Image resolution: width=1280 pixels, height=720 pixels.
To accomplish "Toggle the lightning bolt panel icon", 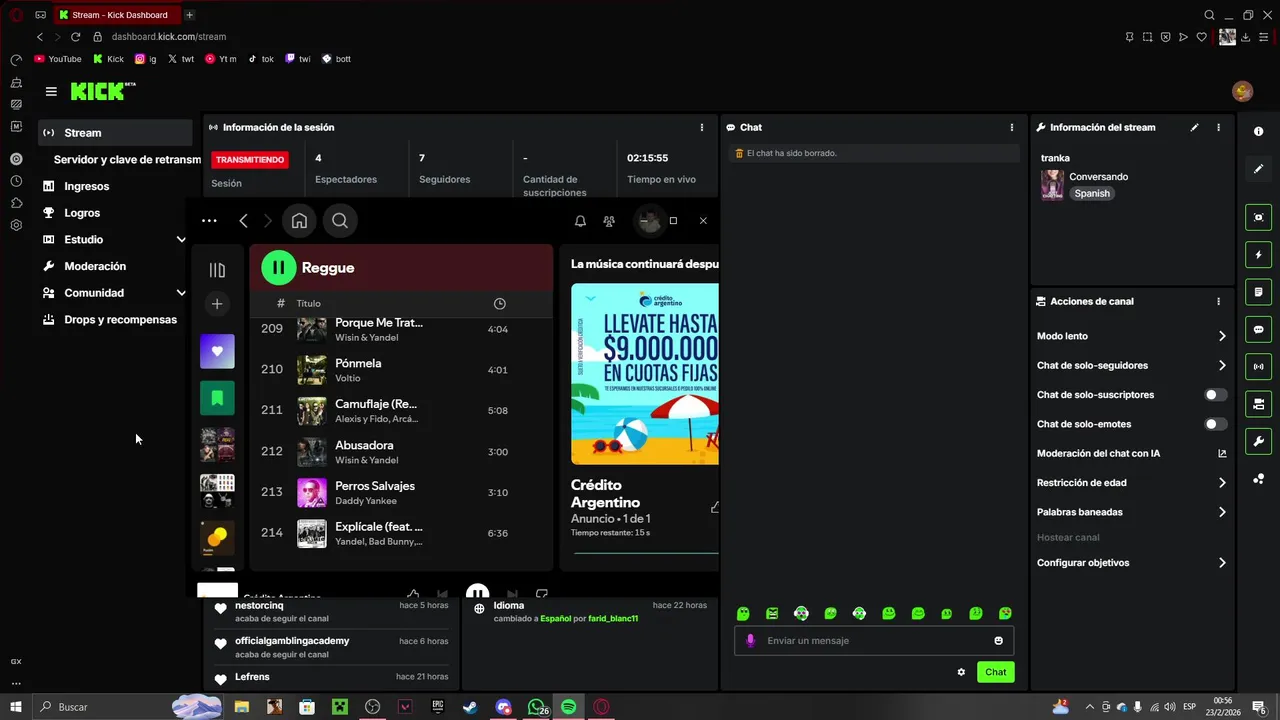I will click(x=1258, y=255).
